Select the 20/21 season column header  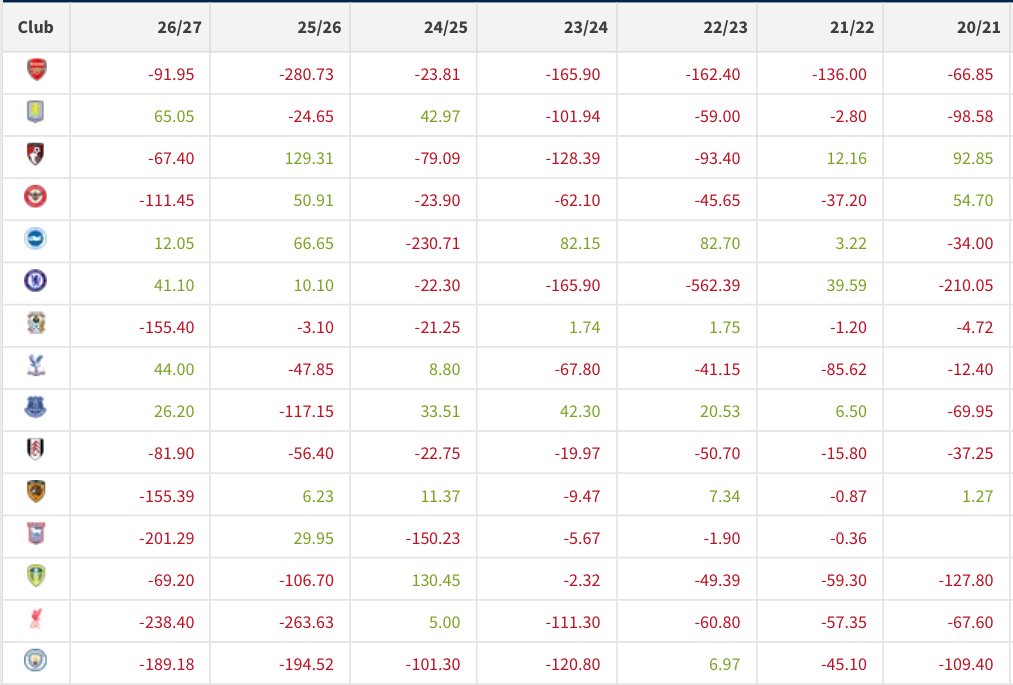pyautogui.click(x=978, y=27)
